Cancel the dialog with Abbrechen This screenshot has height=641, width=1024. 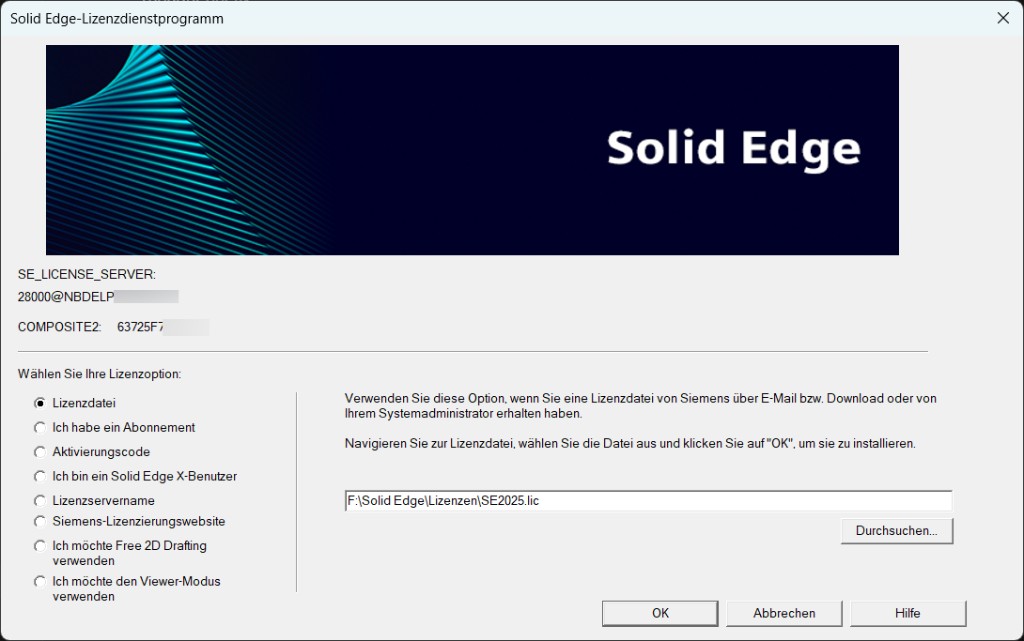coord(784,614)
